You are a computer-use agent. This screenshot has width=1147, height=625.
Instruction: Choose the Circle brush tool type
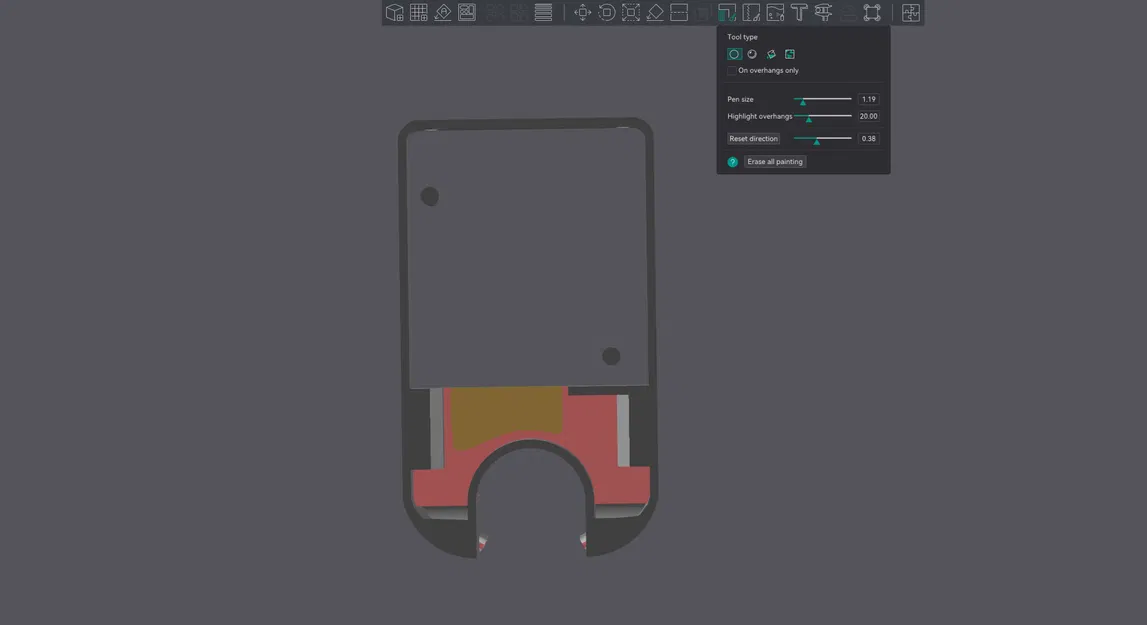point(734,54)
